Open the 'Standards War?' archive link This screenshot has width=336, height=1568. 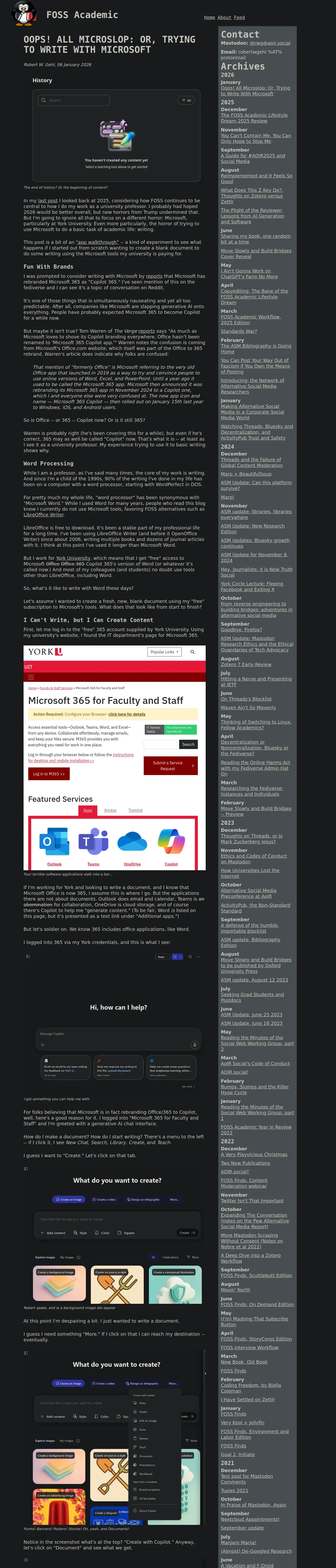click(x=238, y=332)
